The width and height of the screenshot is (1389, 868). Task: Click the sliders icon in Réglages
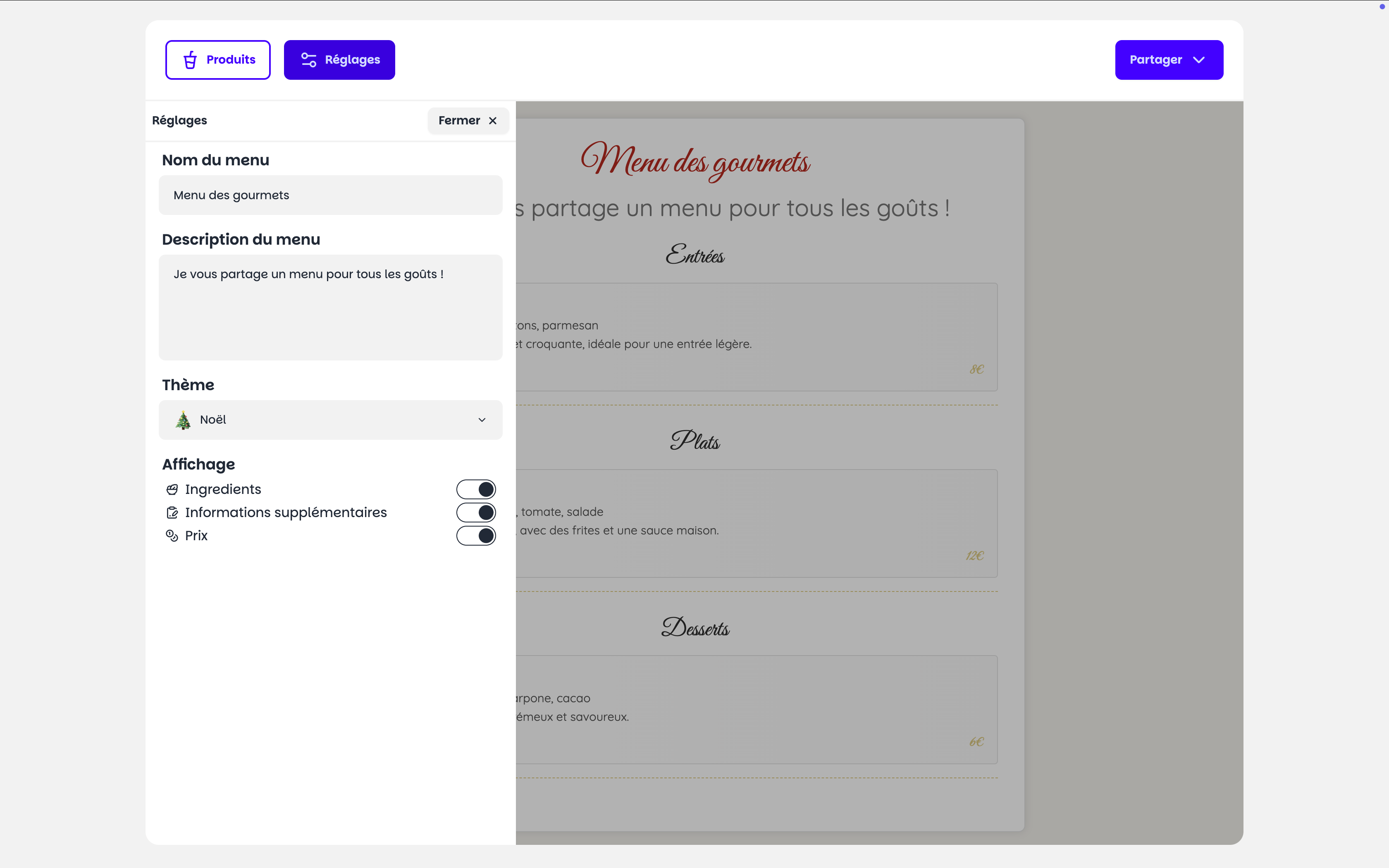[309, 60]
